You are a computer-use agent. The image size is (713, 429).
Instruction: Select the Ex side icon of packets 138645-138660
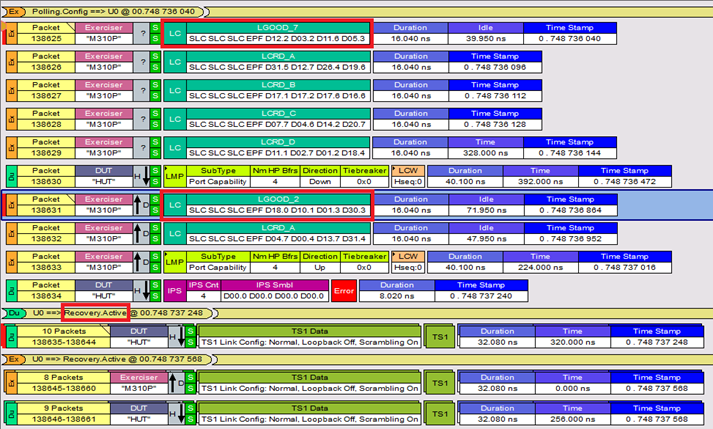pos(11,383)
